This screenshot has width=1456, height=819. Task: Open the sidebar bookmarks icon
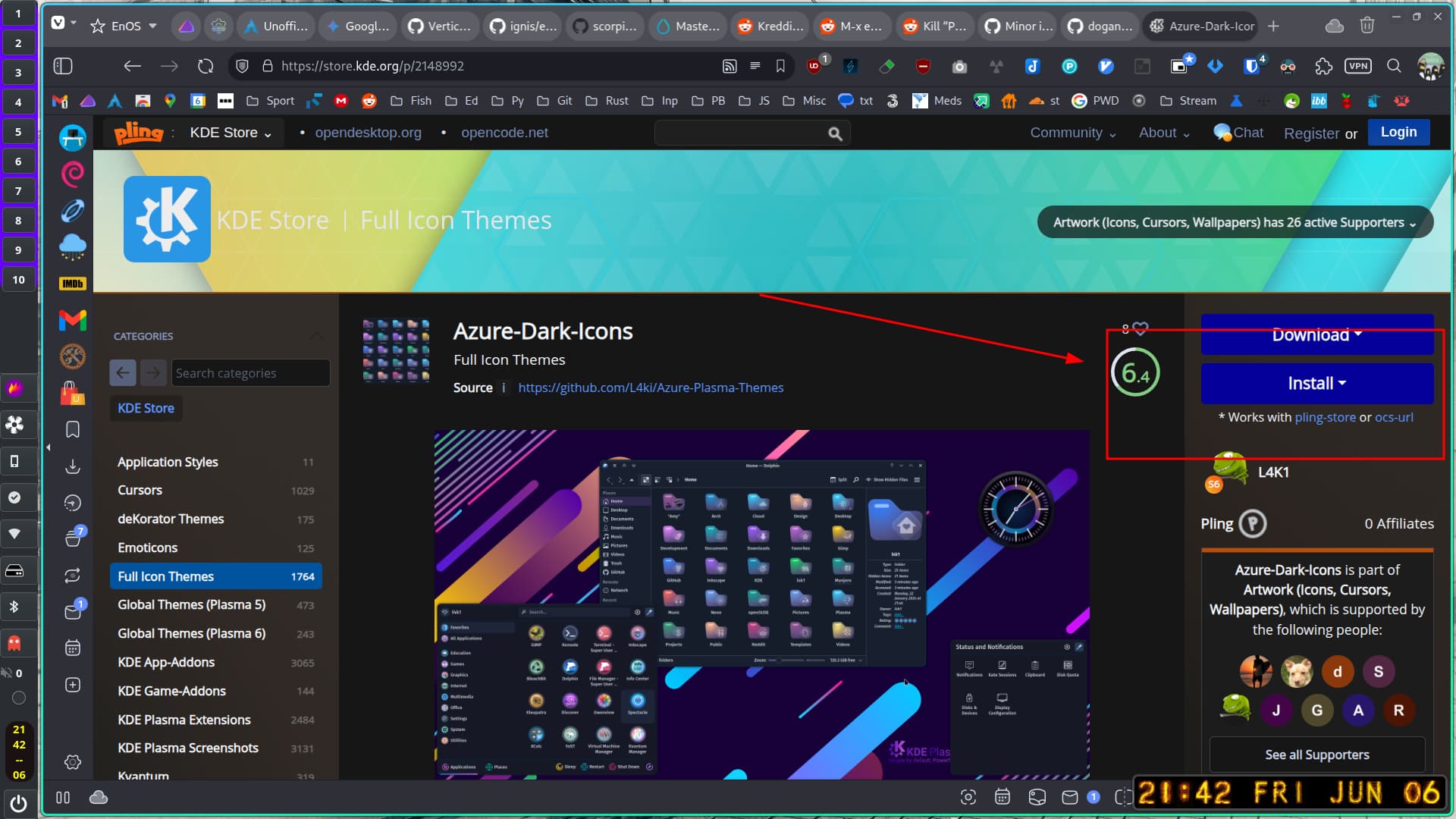(73, 429)
